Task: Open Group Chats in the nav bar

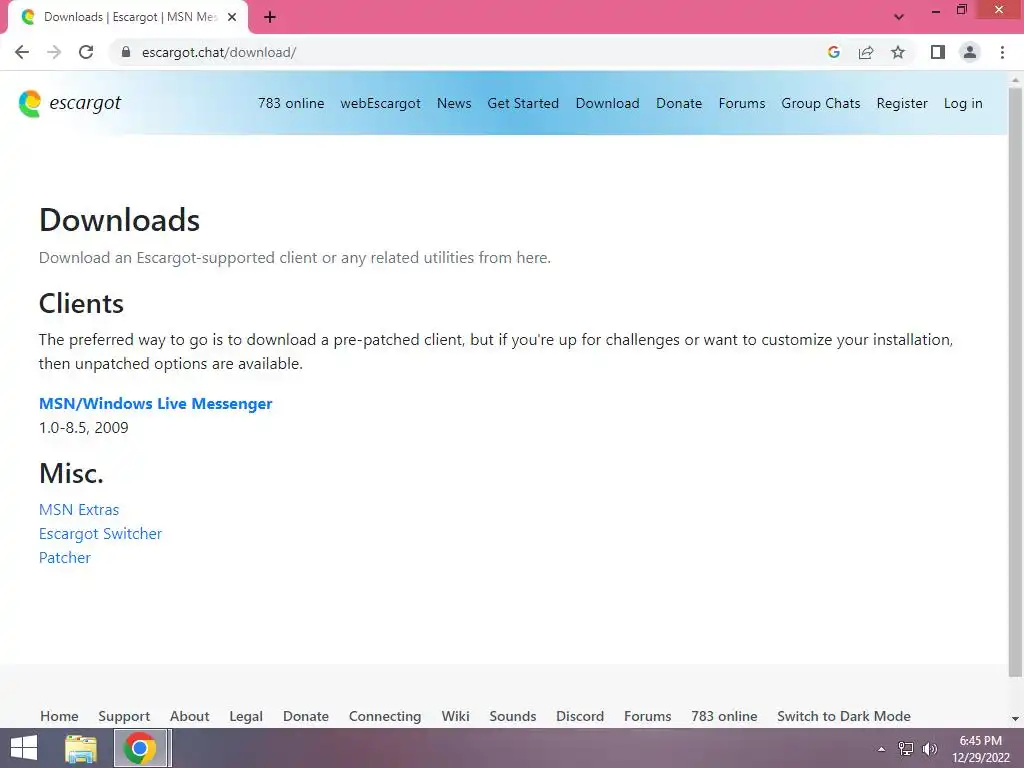Action: [x=821, y=103]
